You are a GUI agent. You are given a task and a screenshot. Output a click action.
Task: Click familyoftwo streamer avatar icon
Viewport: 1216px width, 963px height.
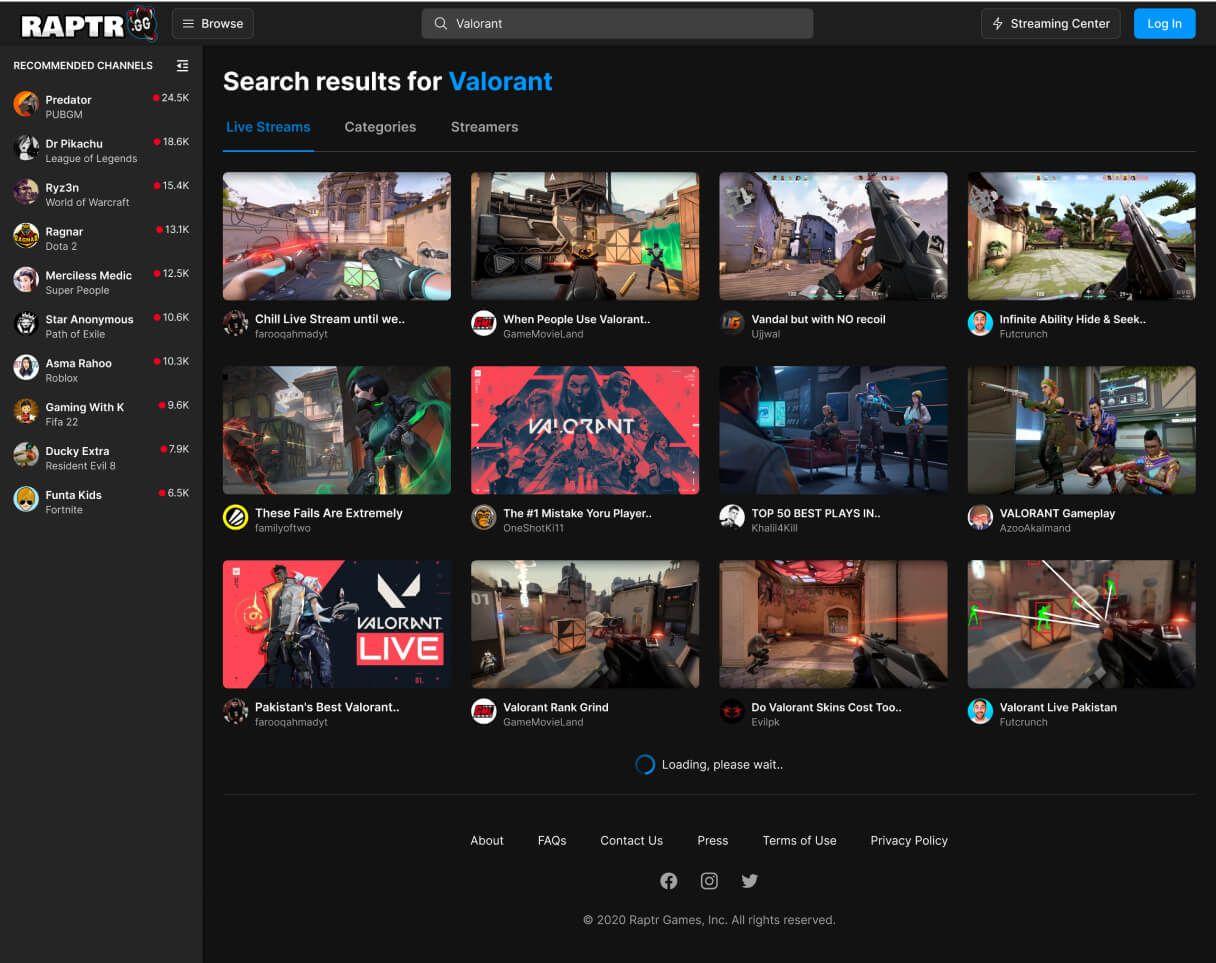coord(235,517)
